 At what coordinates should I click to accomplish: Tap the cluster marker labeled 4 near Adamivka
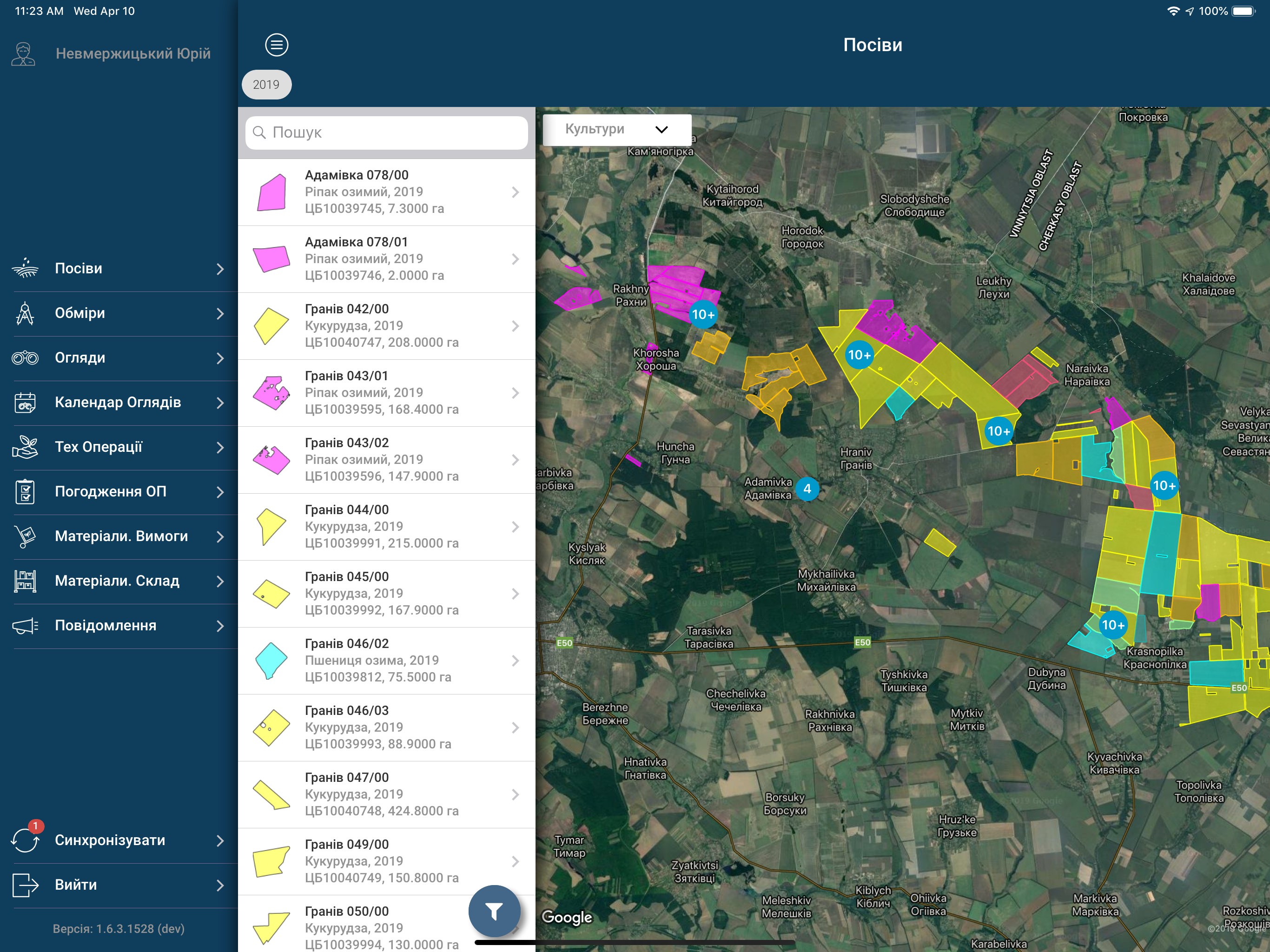click(807, 489)
